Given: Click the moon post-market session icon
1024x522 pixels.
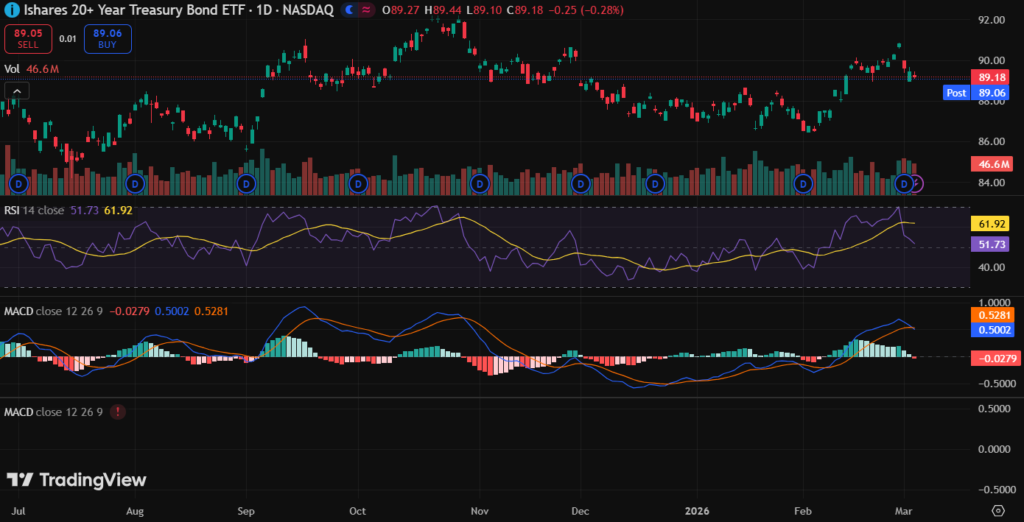Looking at the screenshot, I should [x=349, y=10].
